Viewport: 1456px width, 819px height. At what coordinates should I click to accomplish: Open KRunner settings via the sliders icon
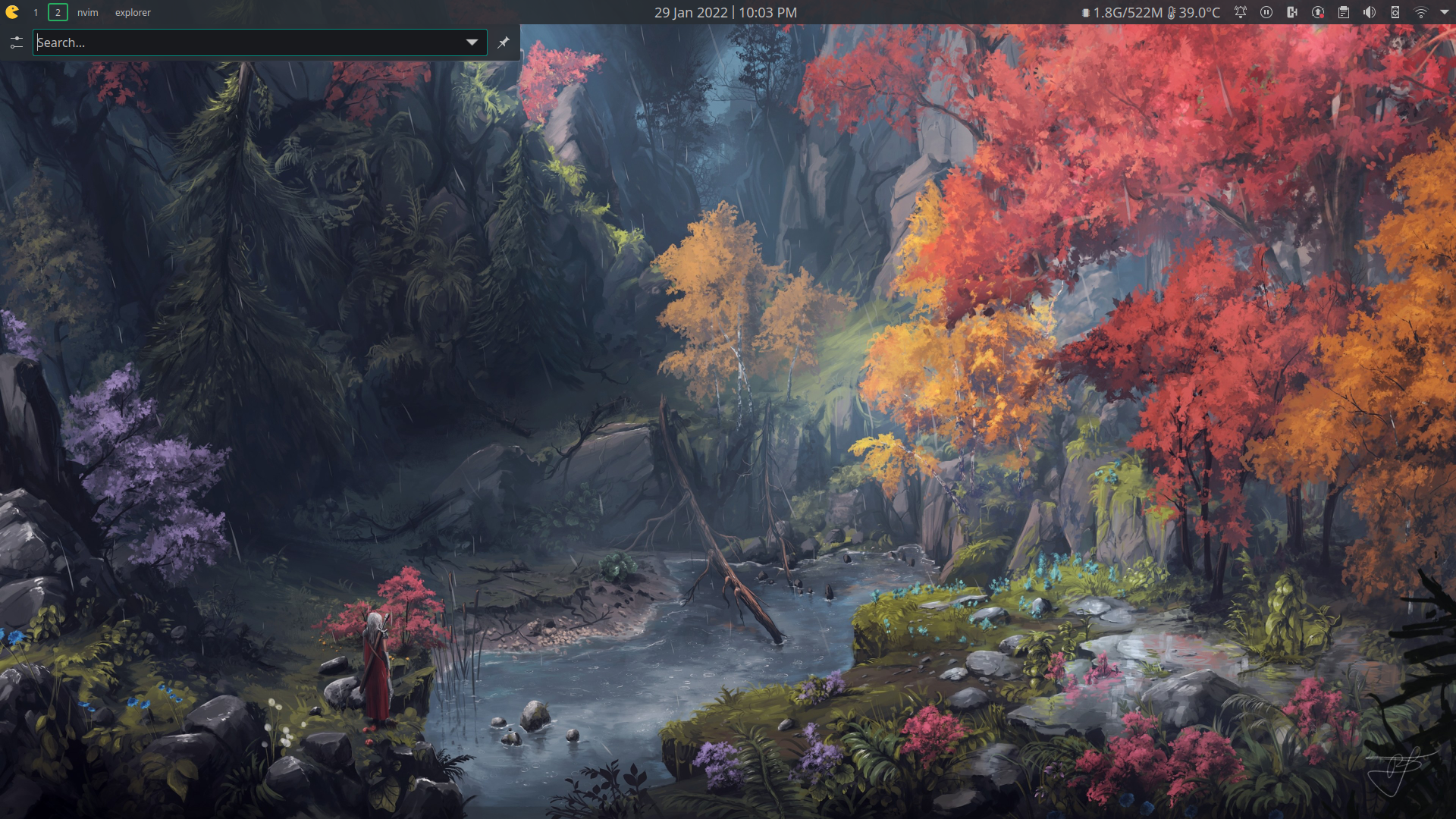point(17,42)
